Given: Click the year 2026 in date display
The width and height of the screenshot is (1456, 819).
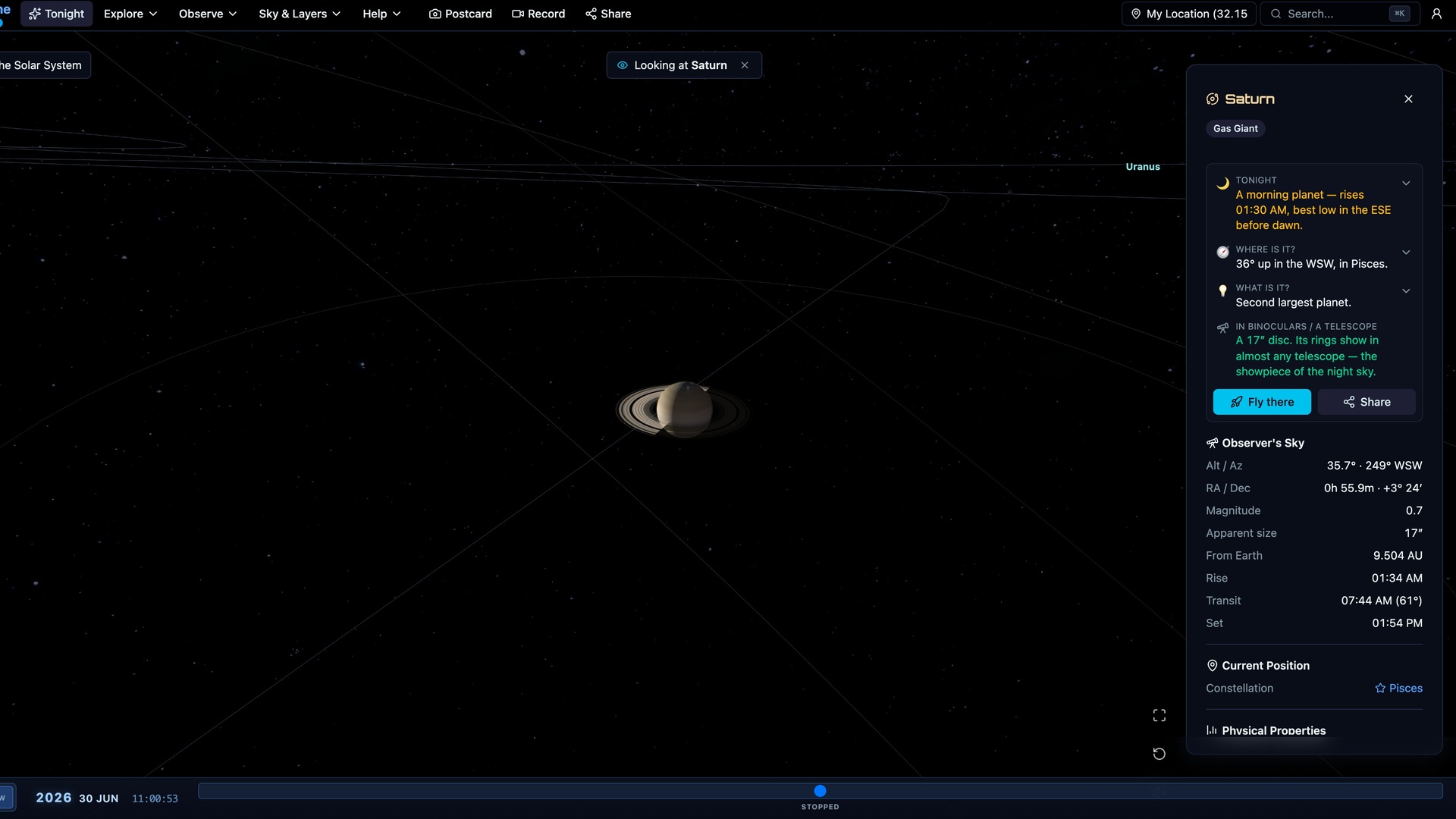Looking at the screenshot, I should (53, 798).
